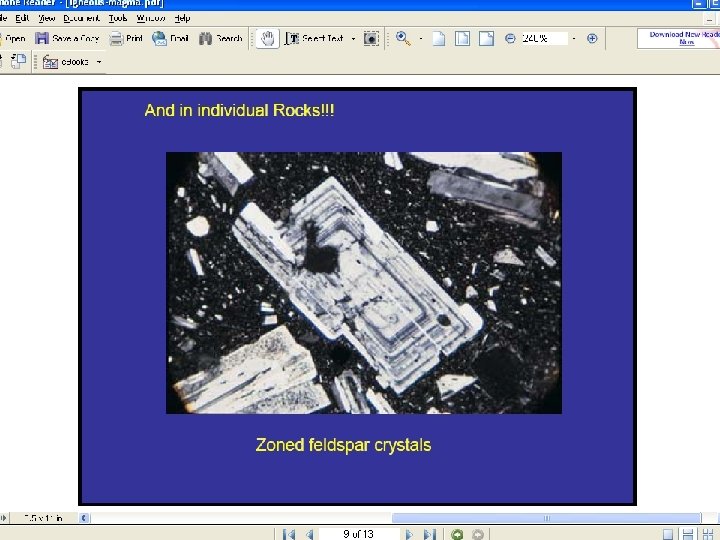
Task: Click the Open toolbar button
Action: [12, 38]
